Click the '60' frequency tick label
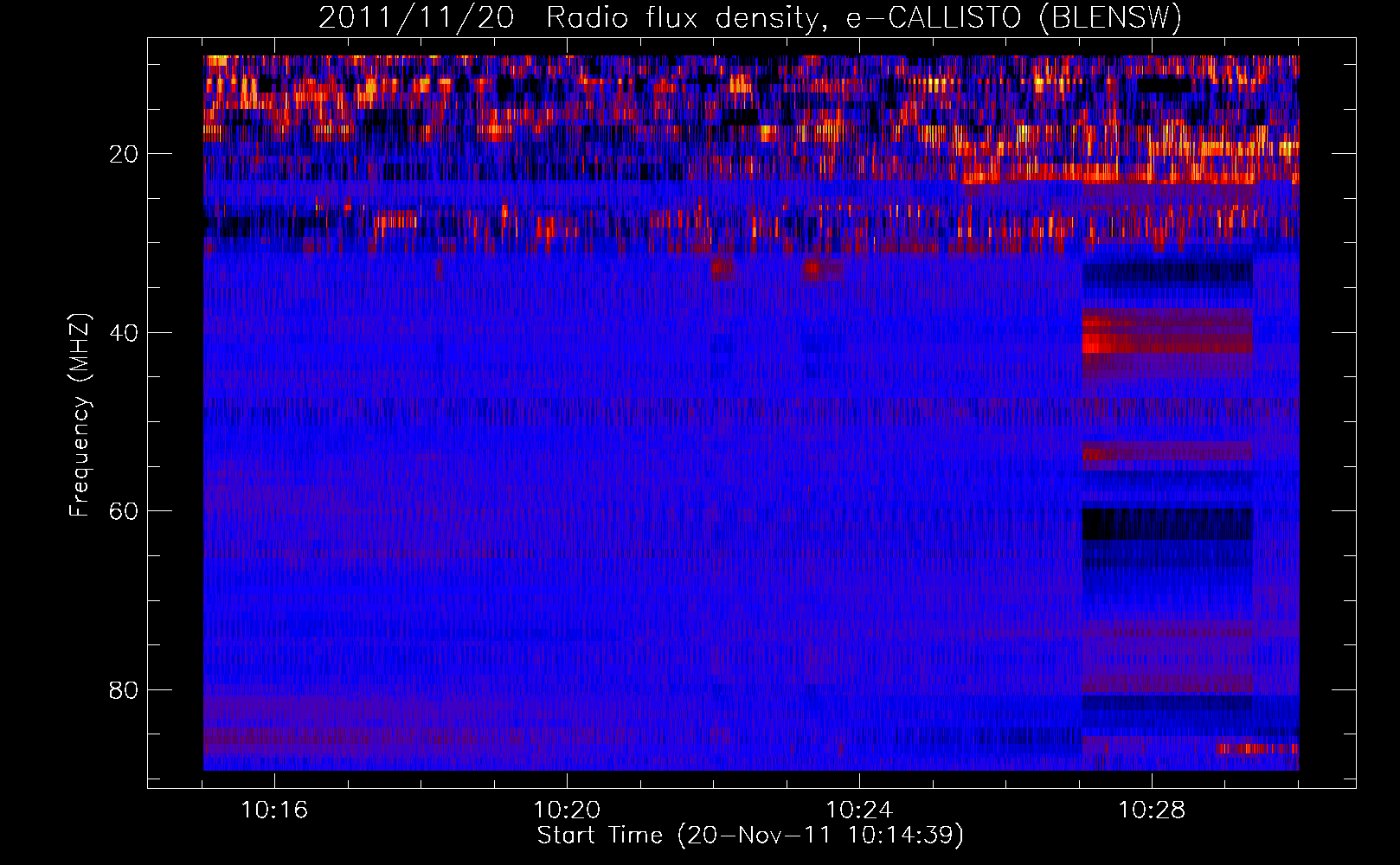This screenshot has width=1400, height=865. click(124, 511)
